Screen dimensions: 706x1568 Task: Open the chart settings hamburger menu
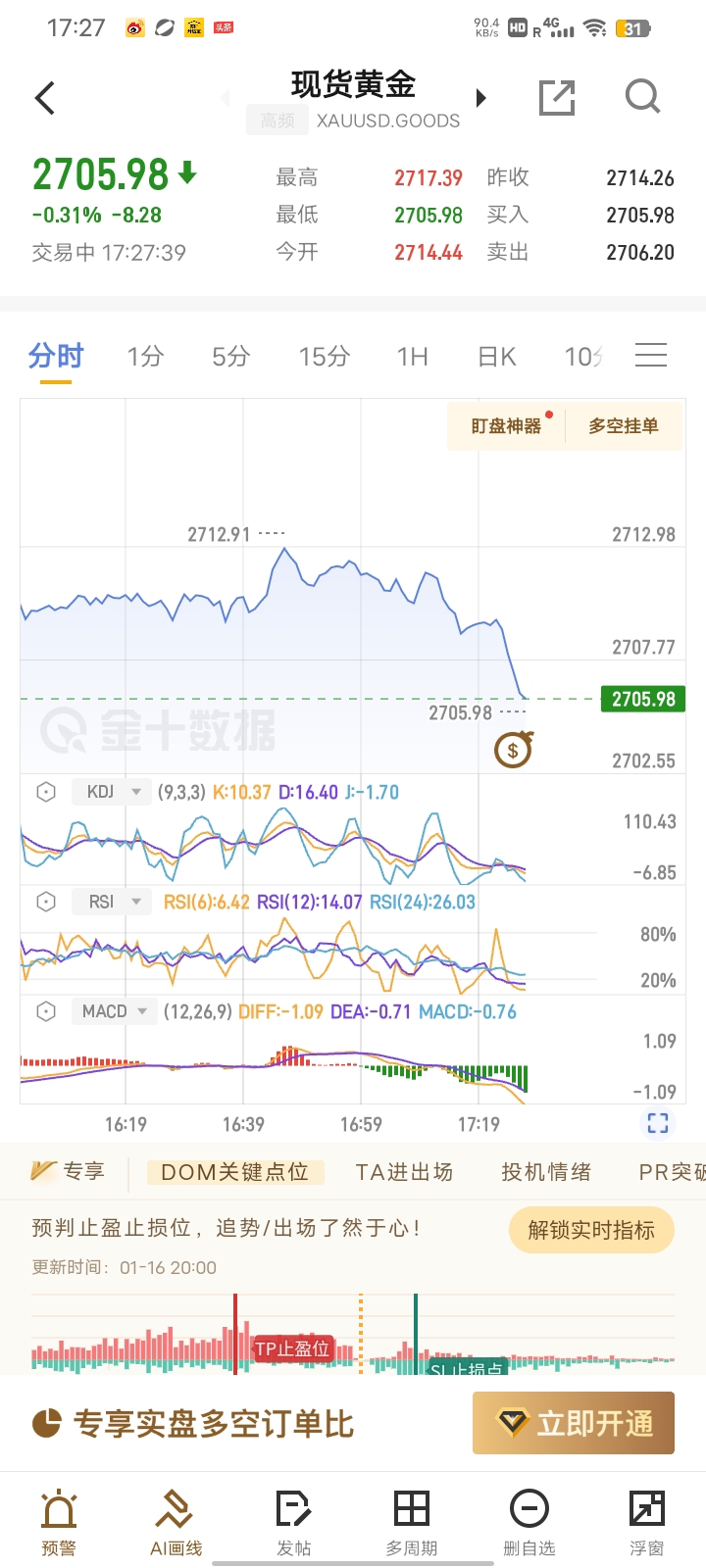[651, 356]
